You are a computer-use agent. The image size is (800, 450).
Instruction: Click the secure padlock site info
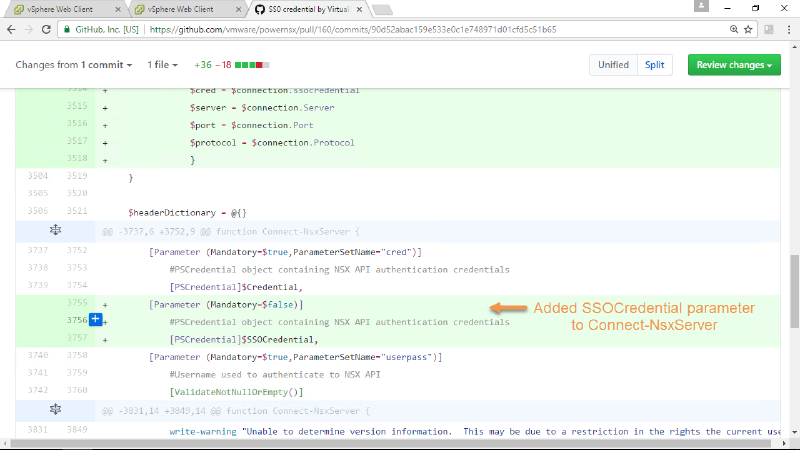67,30
